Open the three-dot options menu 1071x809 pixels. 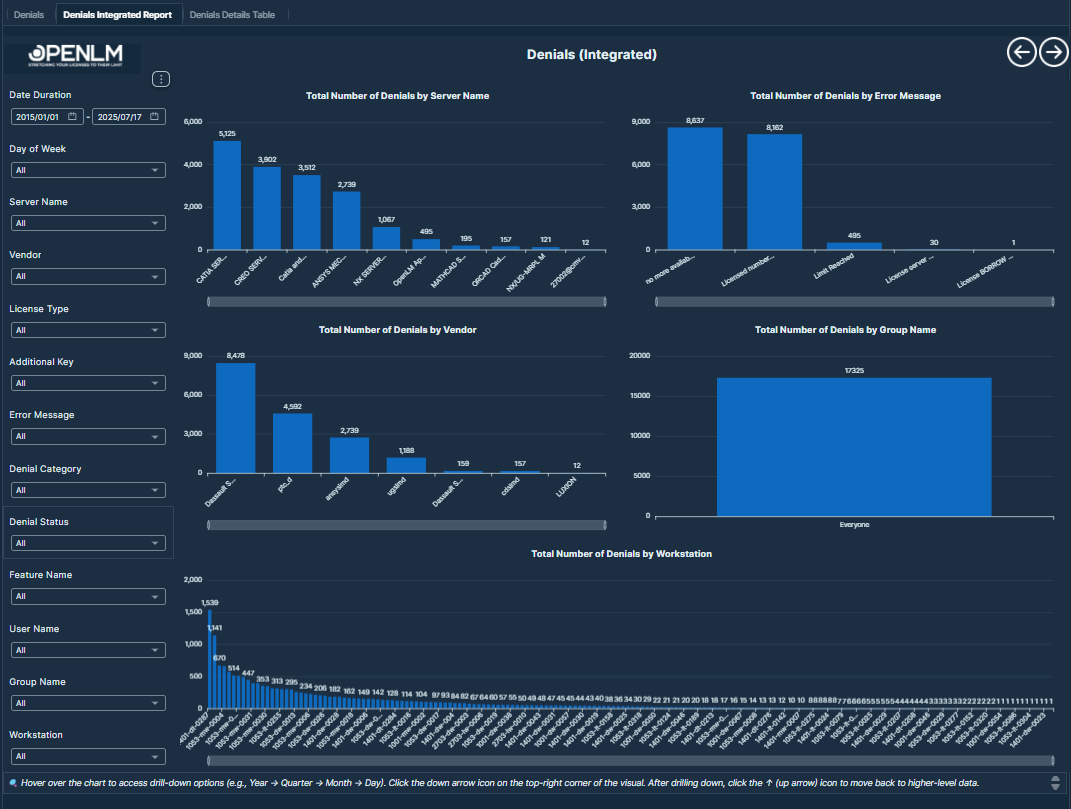tap(161, 79)
